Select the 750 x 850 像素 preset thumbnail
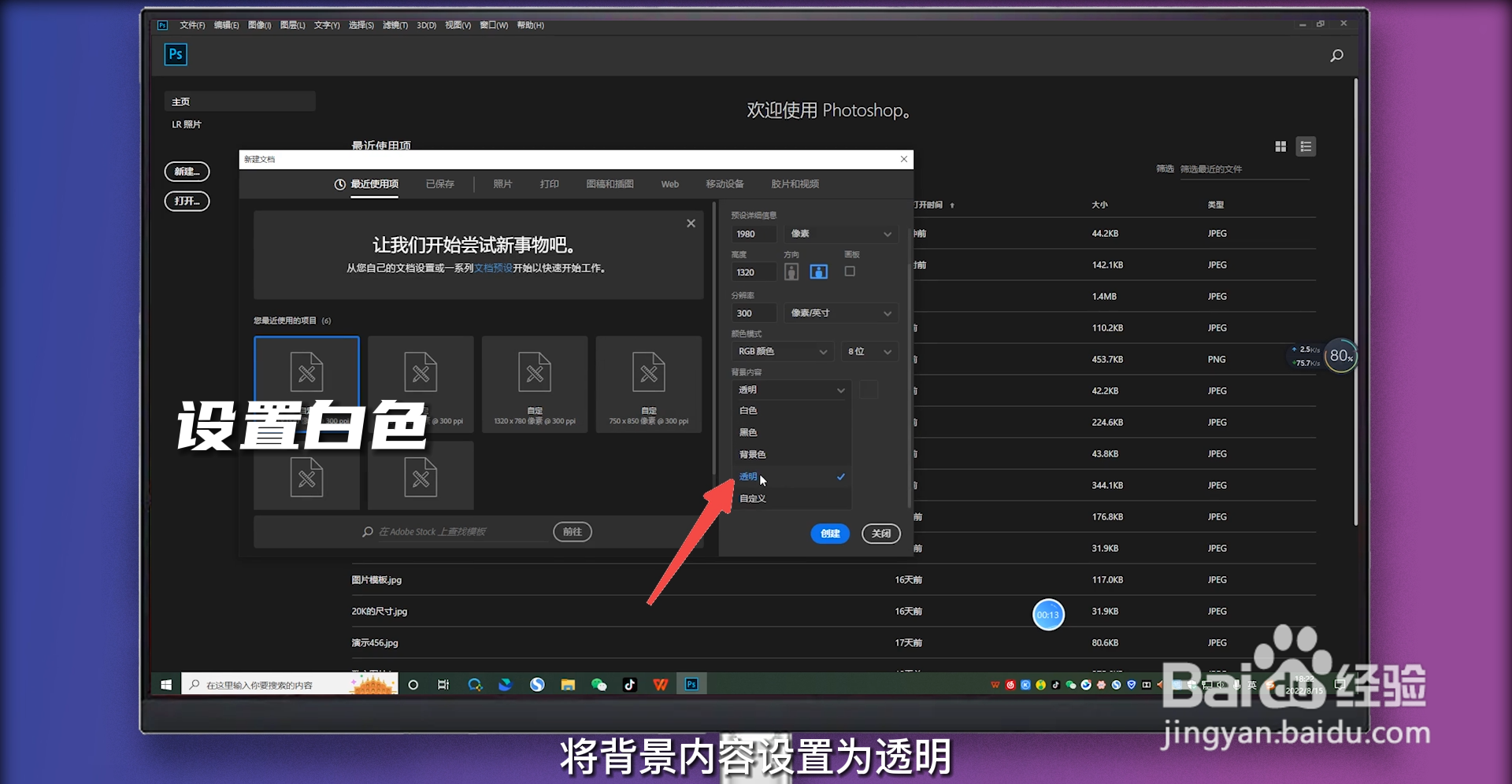Image resolution: width=1512 pixels, height=784 pixels. click(x=649, y=383)
